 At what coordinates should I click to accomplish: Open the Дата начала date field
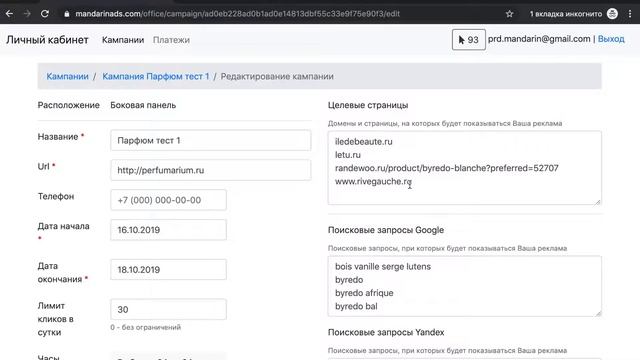pos(168,230)
